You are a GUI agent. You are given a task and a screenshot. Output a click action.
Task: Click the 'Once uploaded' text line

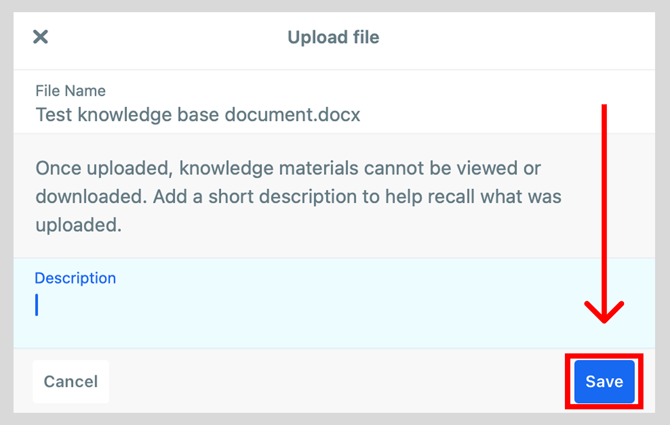point(288,168)
